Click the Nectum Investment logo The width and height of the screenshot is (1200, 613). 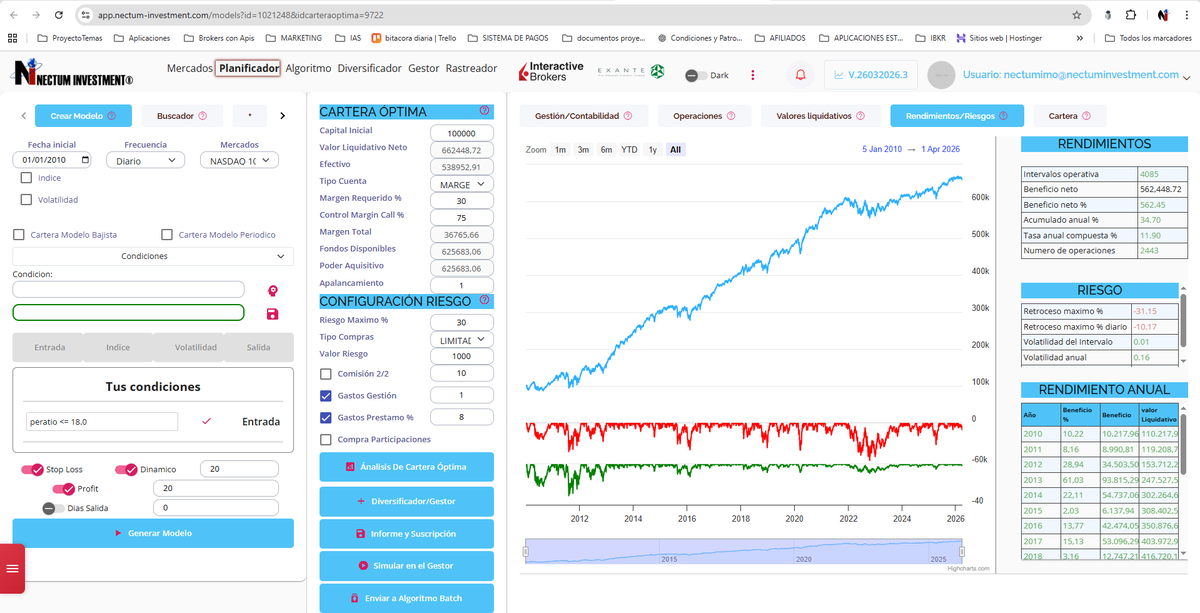click(73, 74)
